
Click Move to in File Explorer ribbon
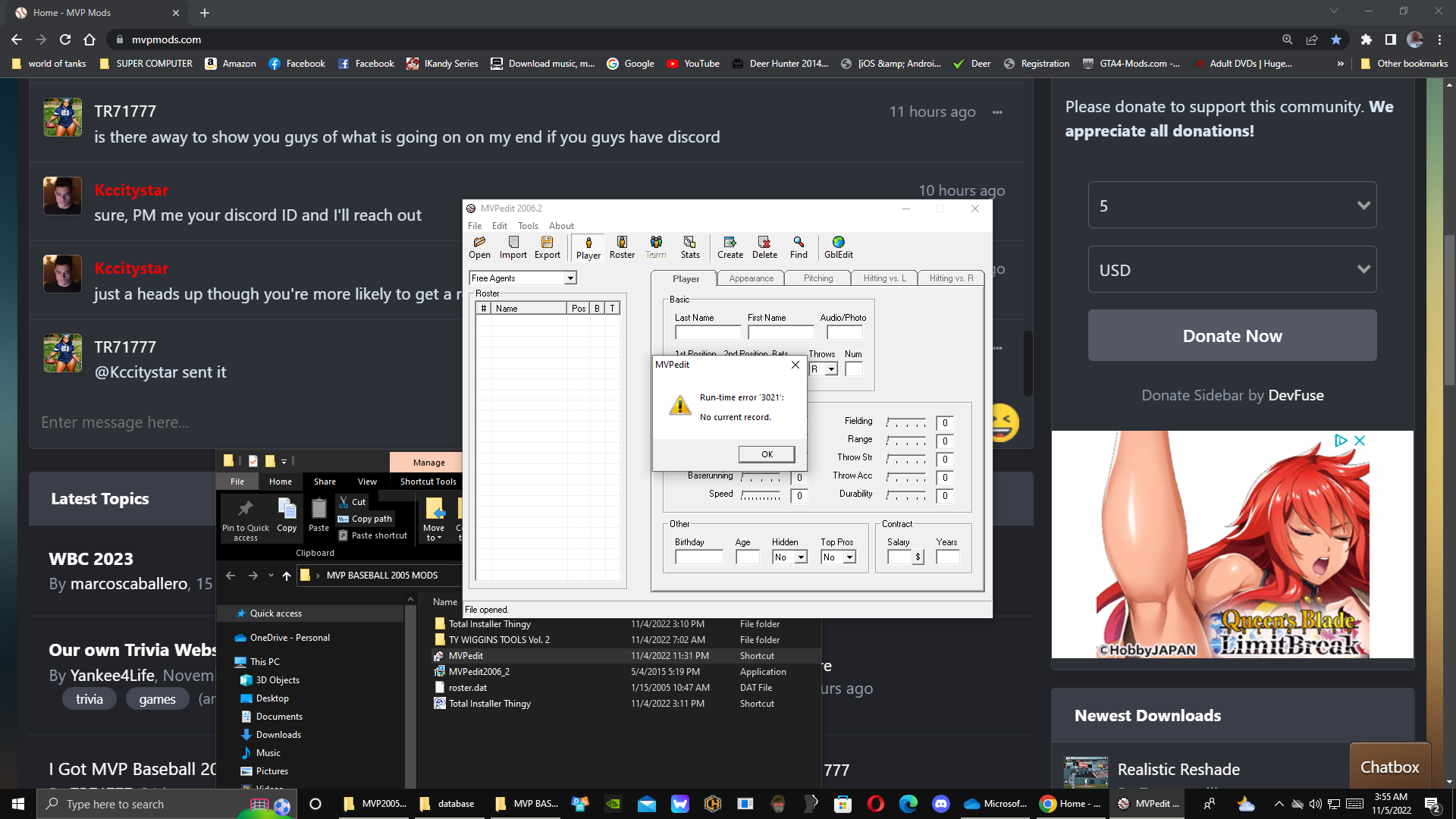[434, 519]
